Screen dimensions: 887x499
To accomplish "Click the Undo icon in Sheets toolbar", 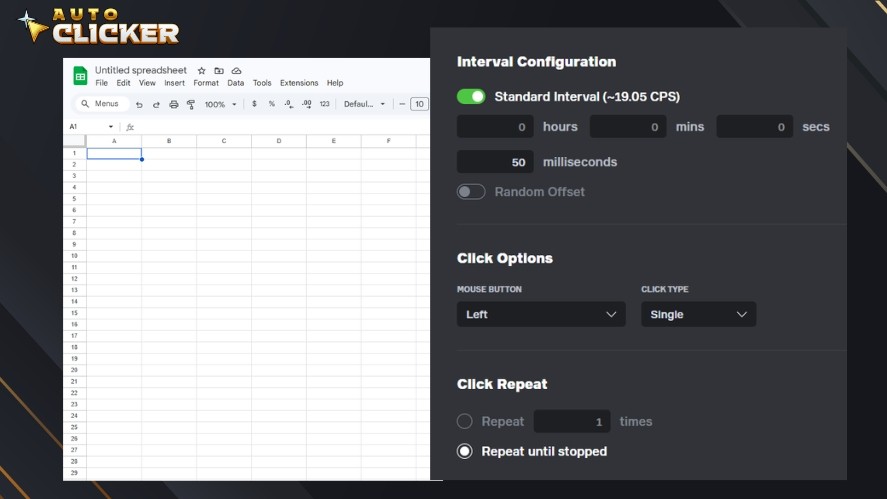I will 139,104.
